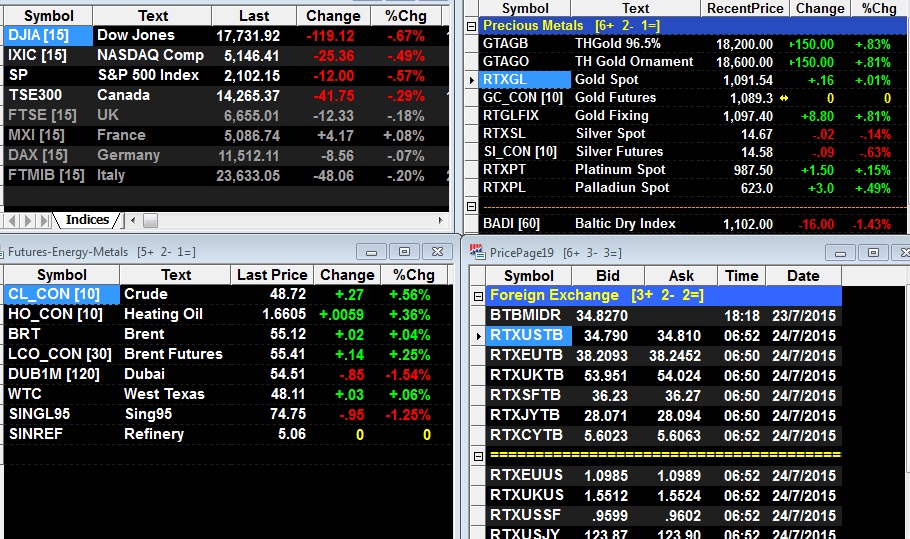Select the DAX [15] symbol
The image size is (910, 539).
48,155
